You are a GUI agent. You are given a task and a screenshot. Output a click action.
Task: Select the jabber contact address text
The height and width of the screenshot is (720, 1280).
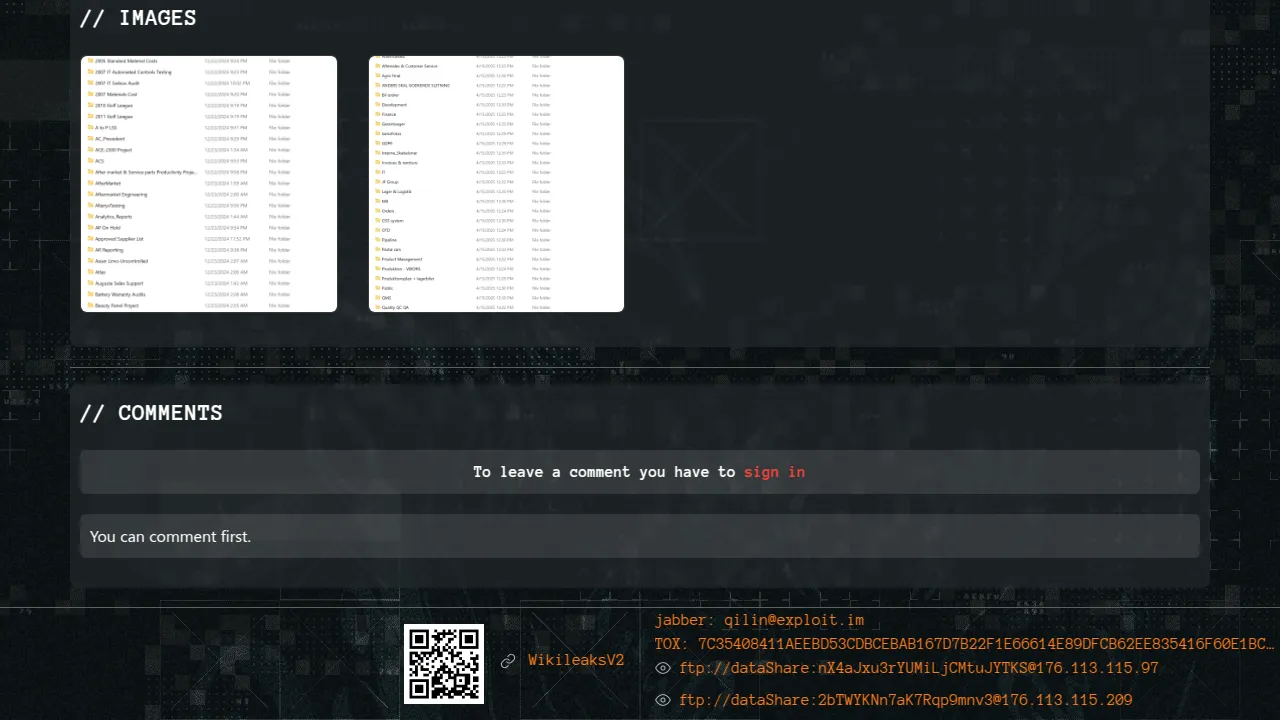[759, 620]
